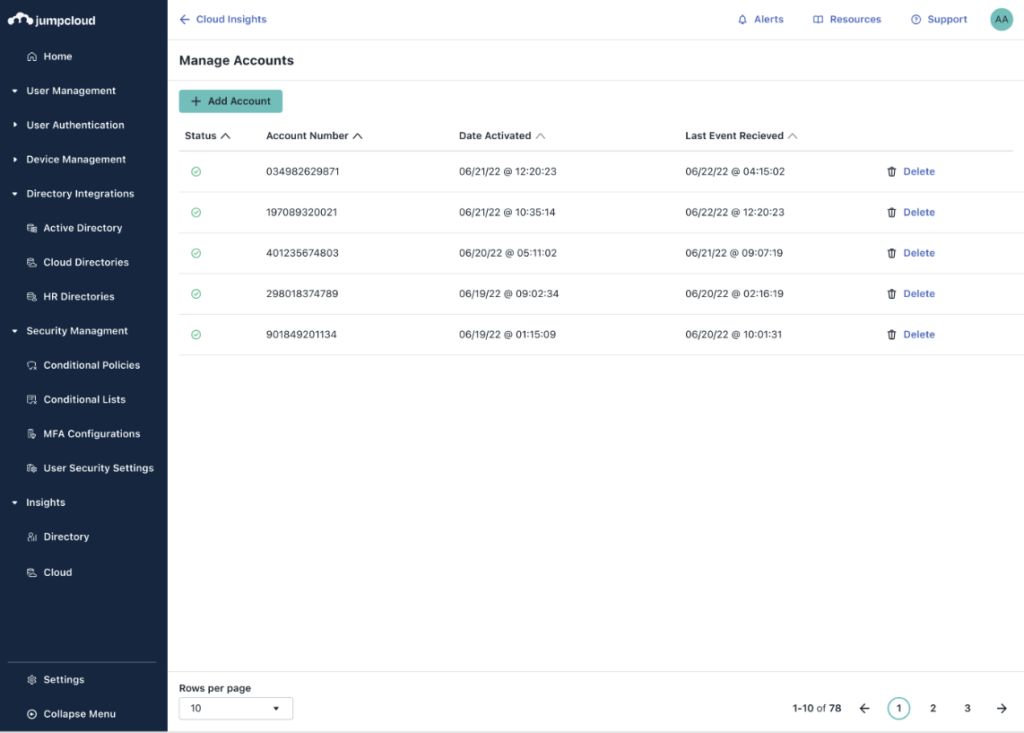The image size is (1024, 733).
Task: Click the Alerts bell icon
Action: tap(742, 20)
